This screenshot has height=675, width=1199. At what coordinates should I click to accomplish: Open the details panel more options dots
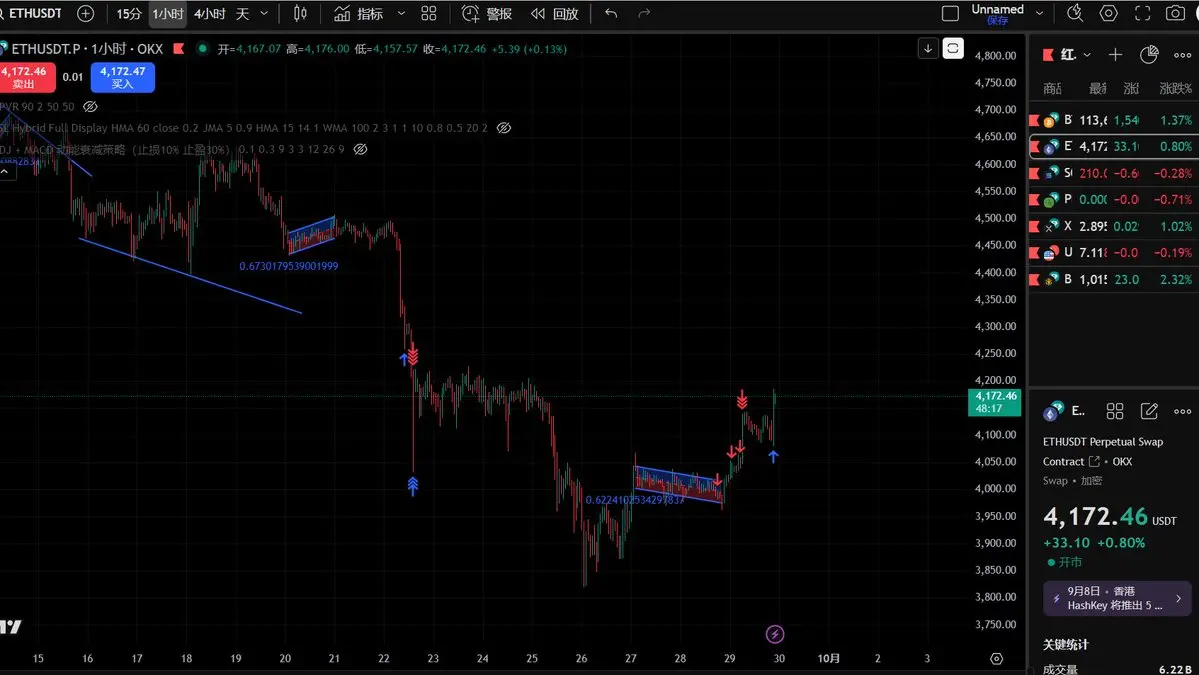pos(1182,411)
